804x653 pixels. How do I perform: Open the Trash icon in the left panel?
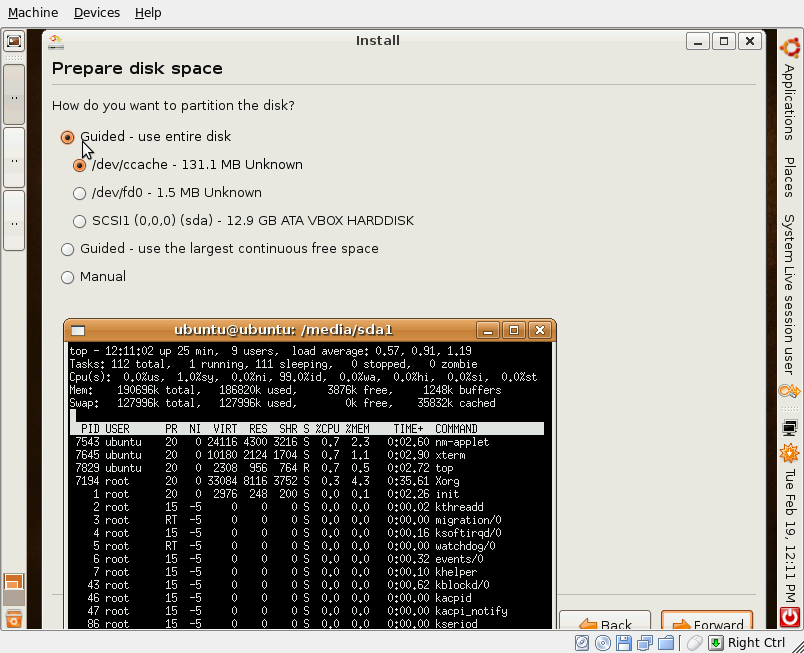click(x=14, y=618)
